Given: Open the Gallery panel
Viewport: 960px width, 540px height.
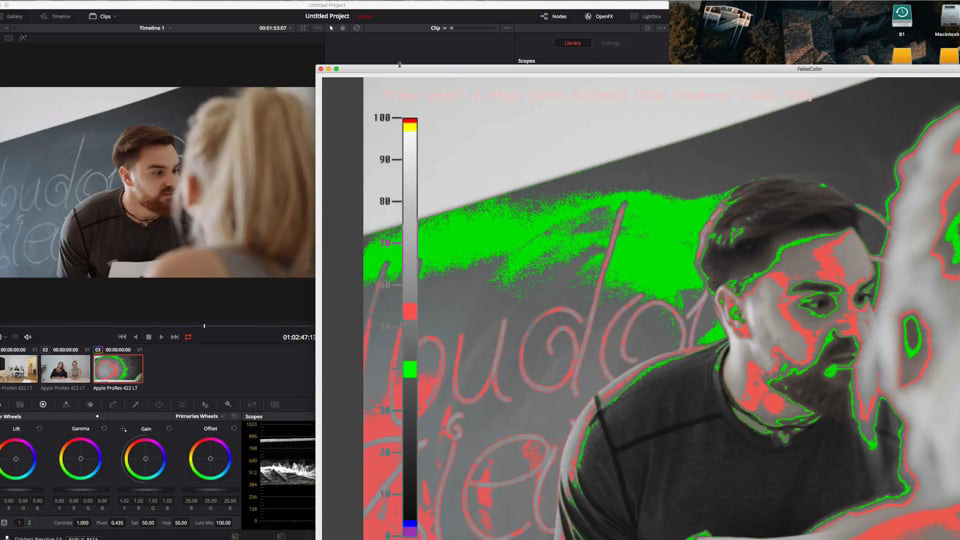Looking at the screenshot, I should pyautogui.click(x=11, y=17).
